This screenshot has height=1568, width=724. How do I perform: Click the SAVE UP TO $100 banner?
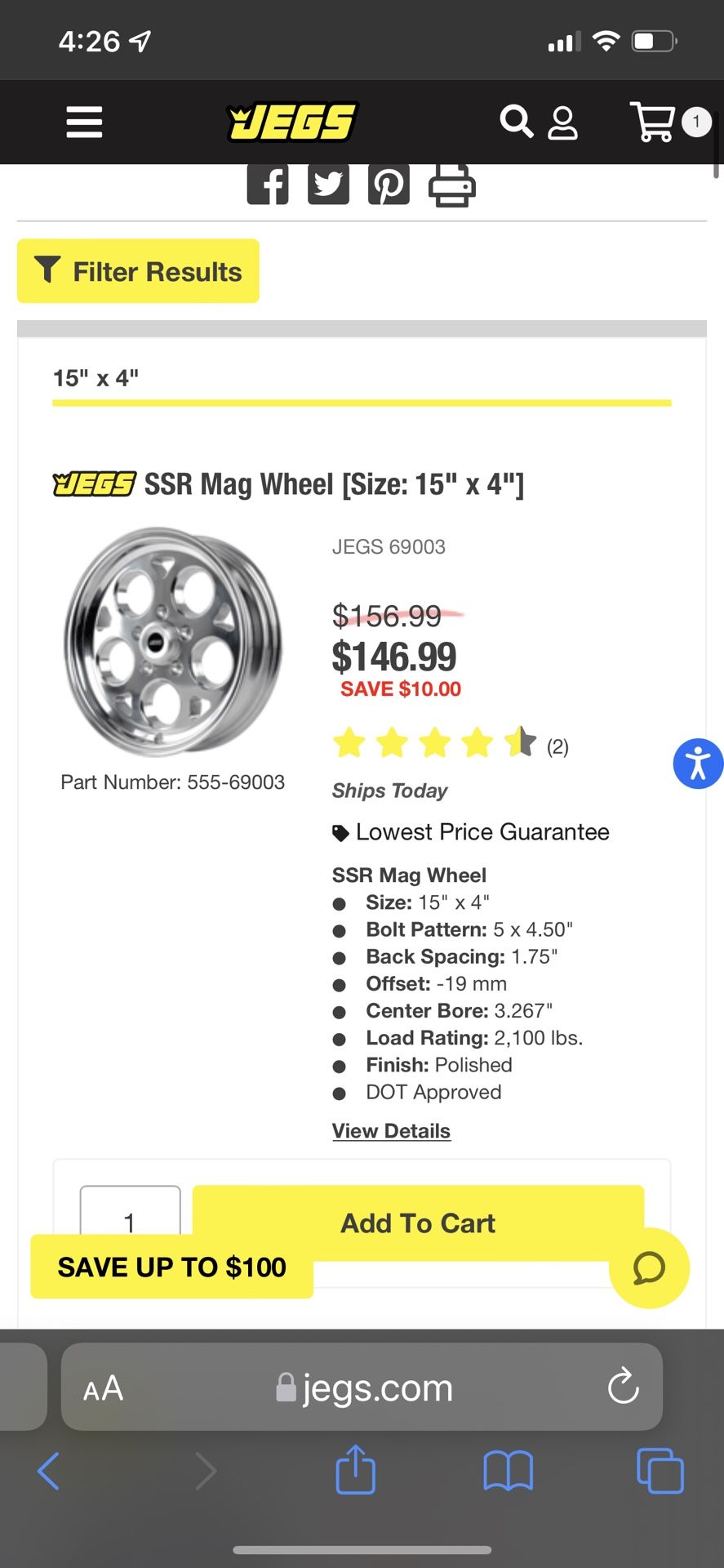coord(171,1267)
